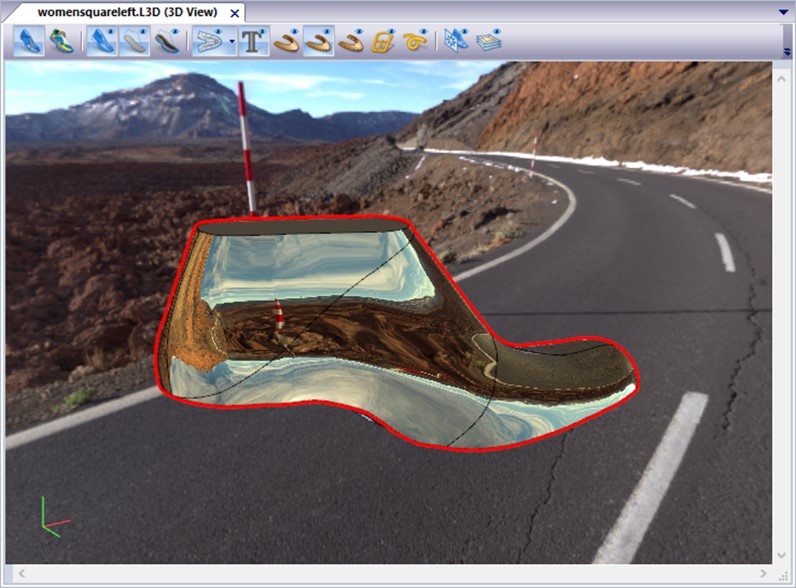Screen dimensions: 796x588
Task: Toggle visibility of the grey insole
Action: [135, 41]
